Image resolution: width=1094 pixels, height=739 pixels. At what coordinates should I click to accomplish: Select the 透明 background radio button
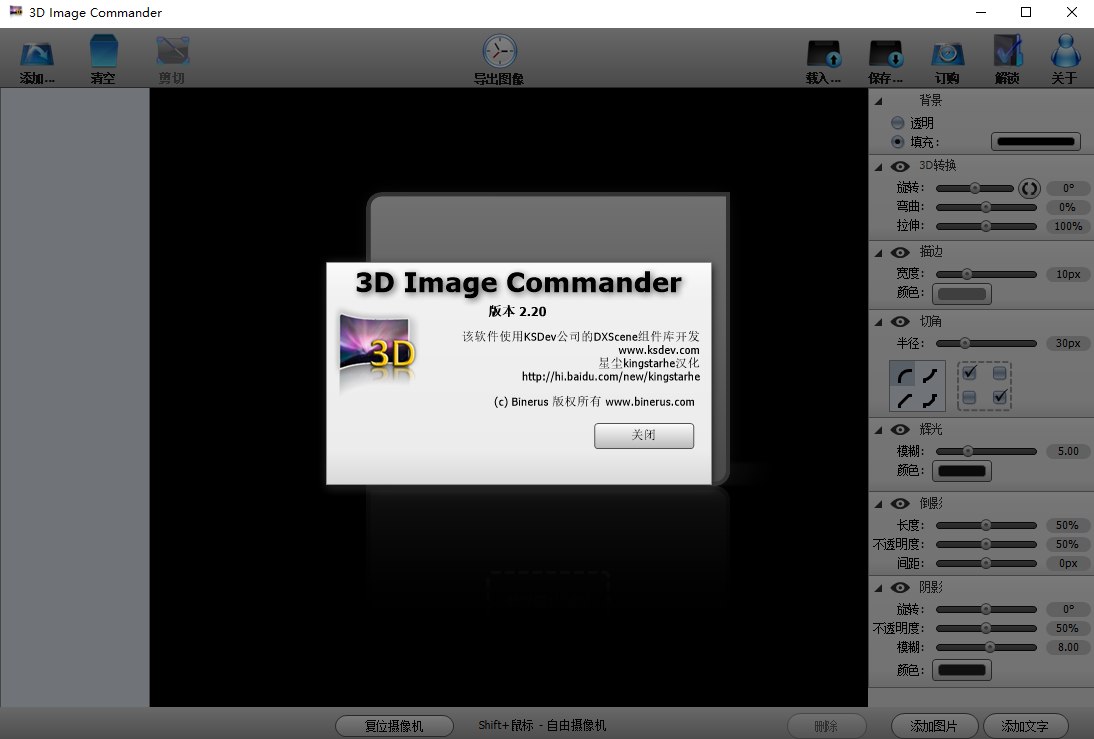point(897,122)
